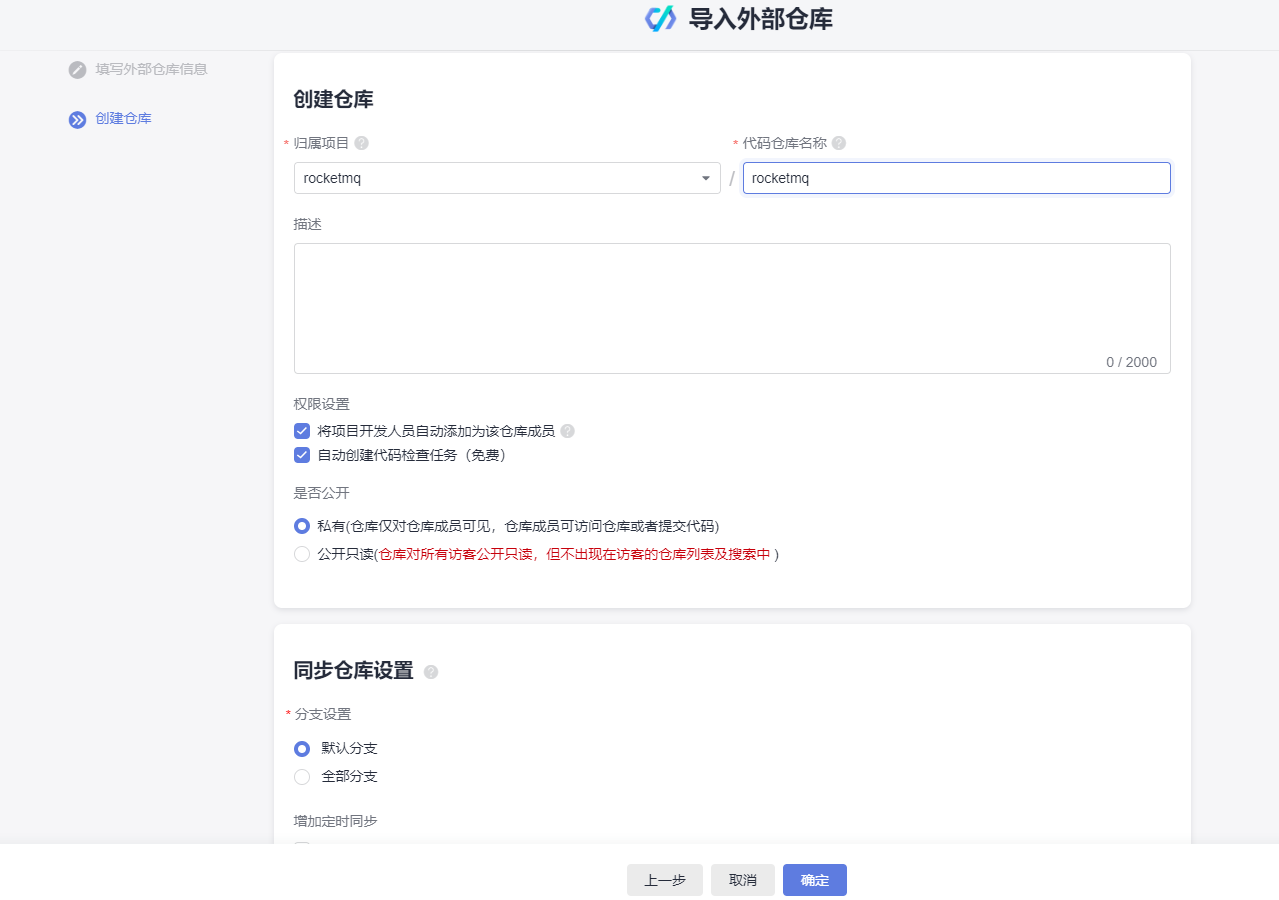Click the 权限设置 label
This screenshot has width=1279, height=900.
coord(322,404)
